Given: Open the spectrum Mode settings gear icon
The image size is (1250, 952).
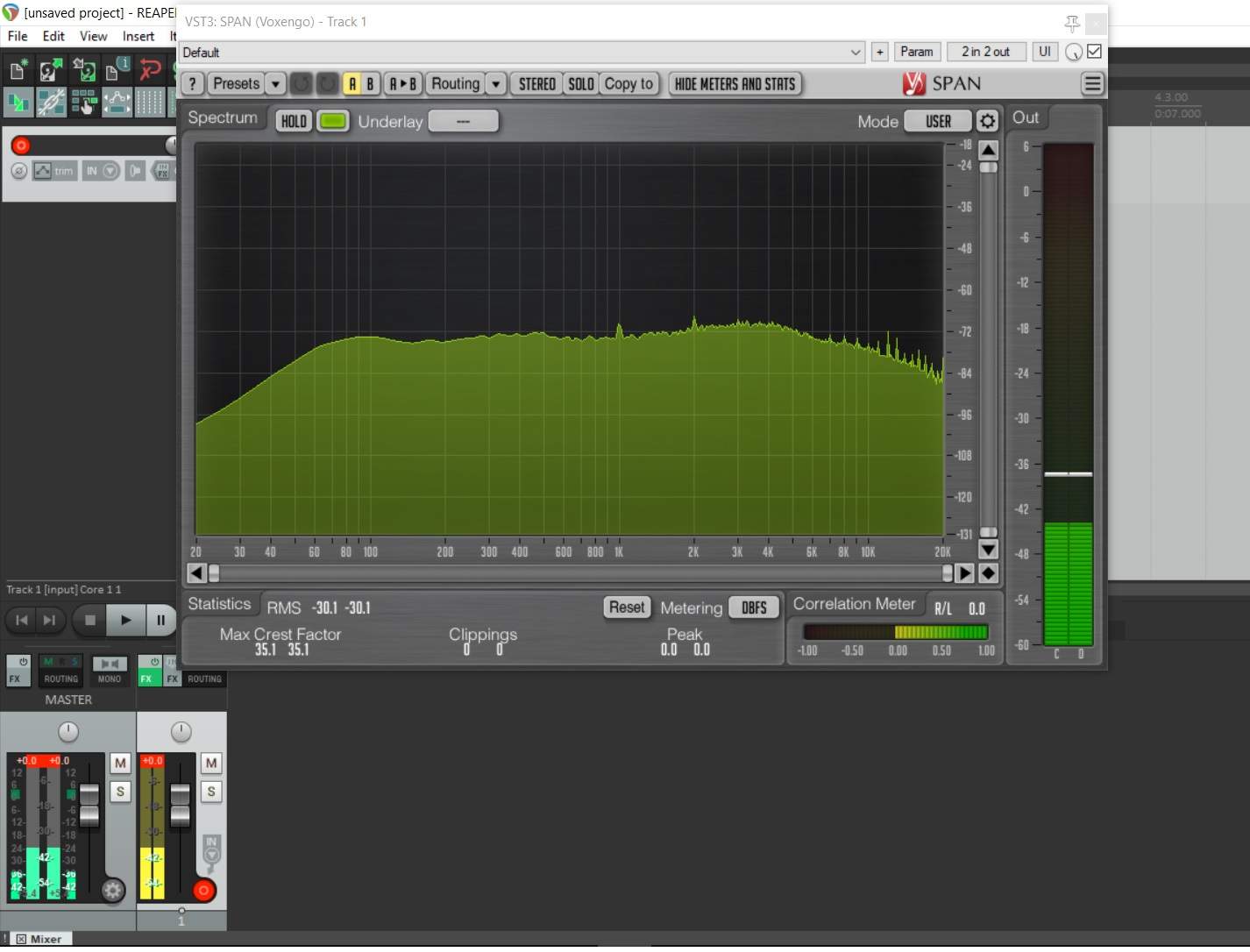Looking at the screenshot, I should coord(987,122).
